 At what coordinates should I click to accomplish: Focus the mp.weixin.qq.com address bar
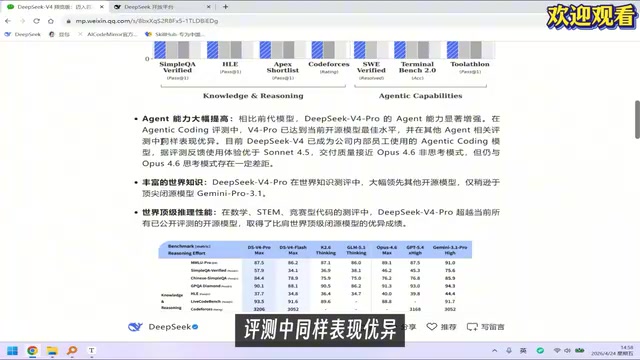(x=147, y=21)
